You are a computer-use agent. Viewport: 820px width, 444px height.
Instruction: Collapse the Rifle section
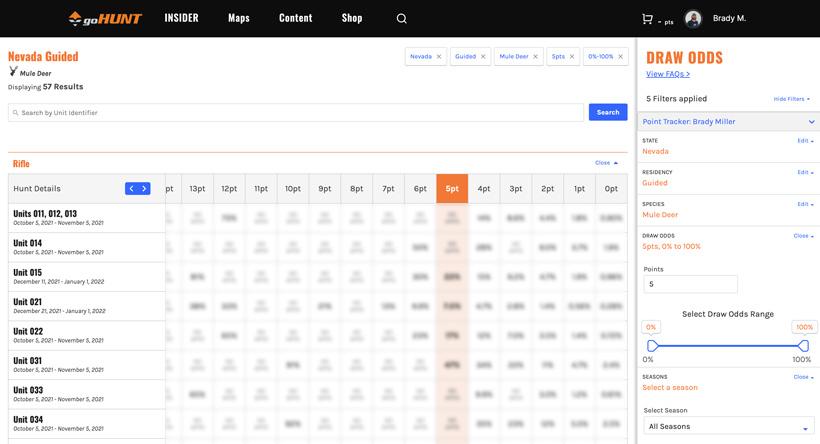point(606,162)
